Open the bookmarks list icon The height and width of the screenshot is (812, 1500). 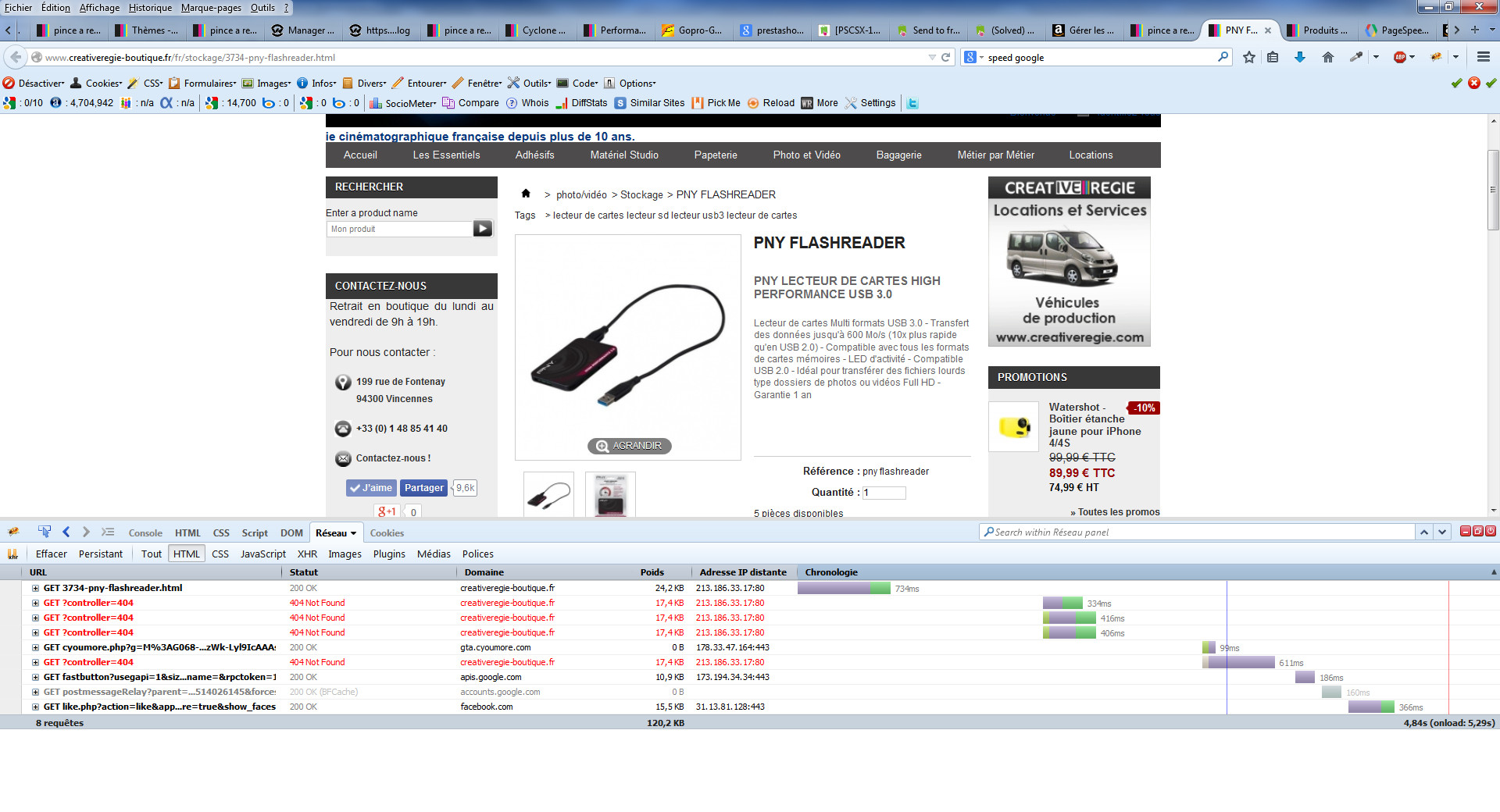pos(1273,57)
